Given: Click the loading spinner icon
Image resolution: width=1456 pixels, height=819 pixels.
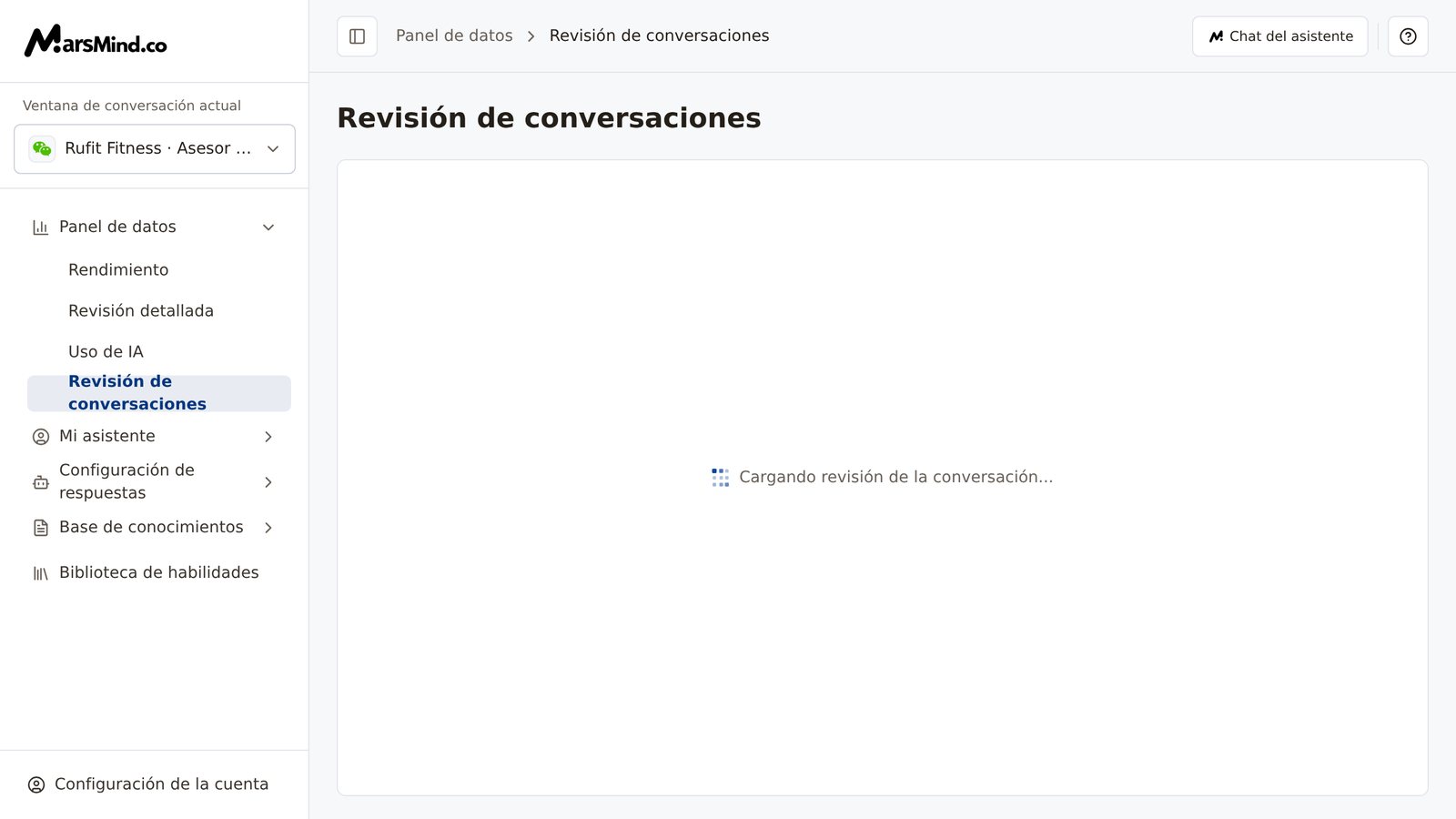Looking at the screenshot, I should (x=720, y=478).
